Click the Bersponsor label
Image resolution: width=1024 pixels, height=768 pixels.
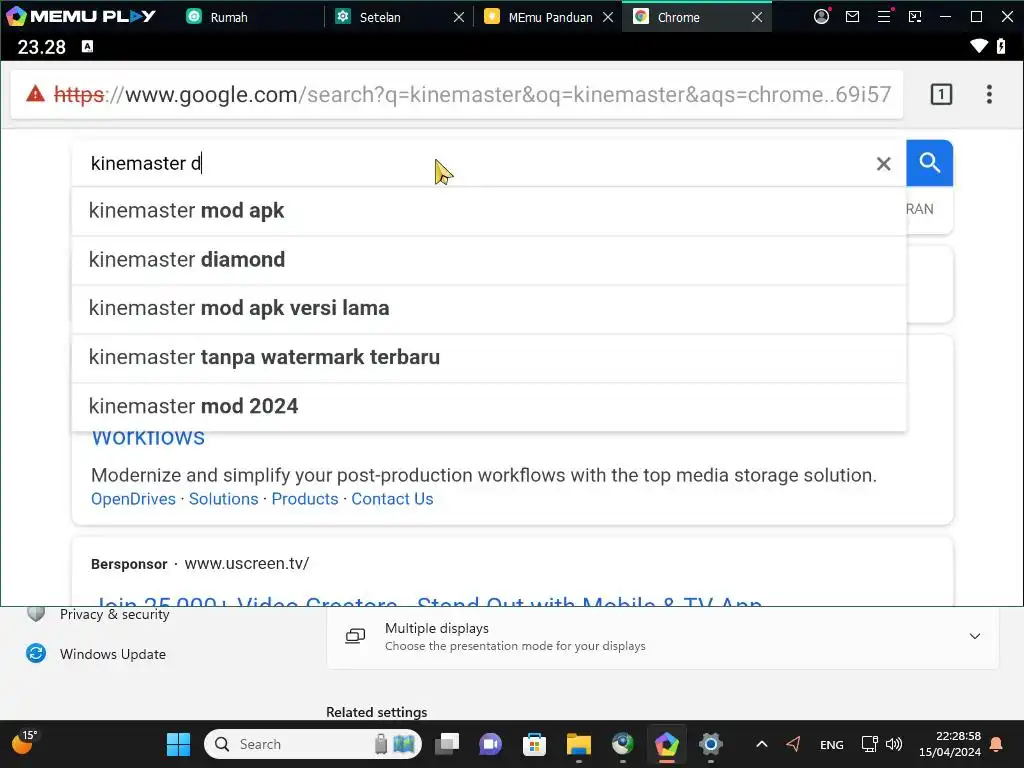[x=129, y=564]
